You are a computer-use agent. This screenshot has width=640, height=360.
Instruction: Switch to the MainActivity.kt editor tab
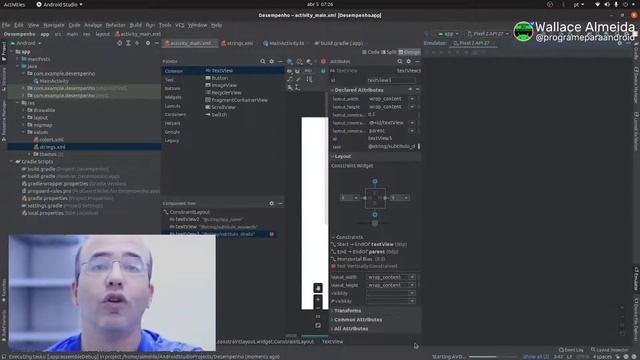point(284,43)
